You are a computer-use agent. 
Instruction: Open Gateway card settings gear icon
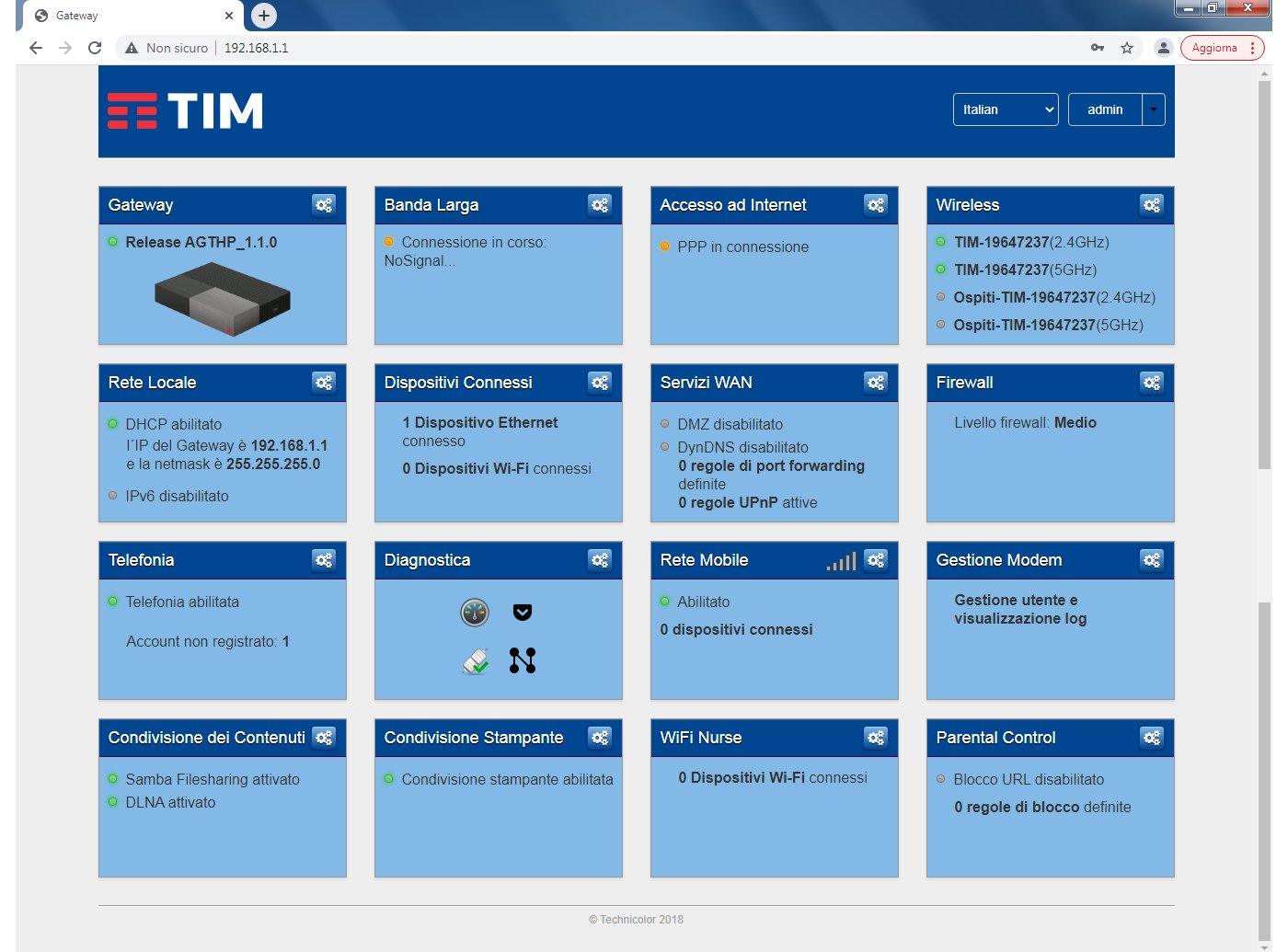323,205
